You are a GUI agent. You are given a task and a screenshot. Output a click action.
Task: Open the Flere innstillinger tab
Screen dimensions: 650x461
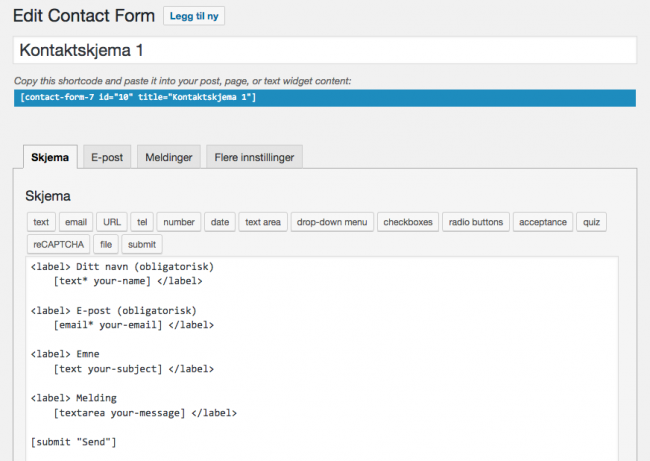pyautogui.click(x=254, y=157)
